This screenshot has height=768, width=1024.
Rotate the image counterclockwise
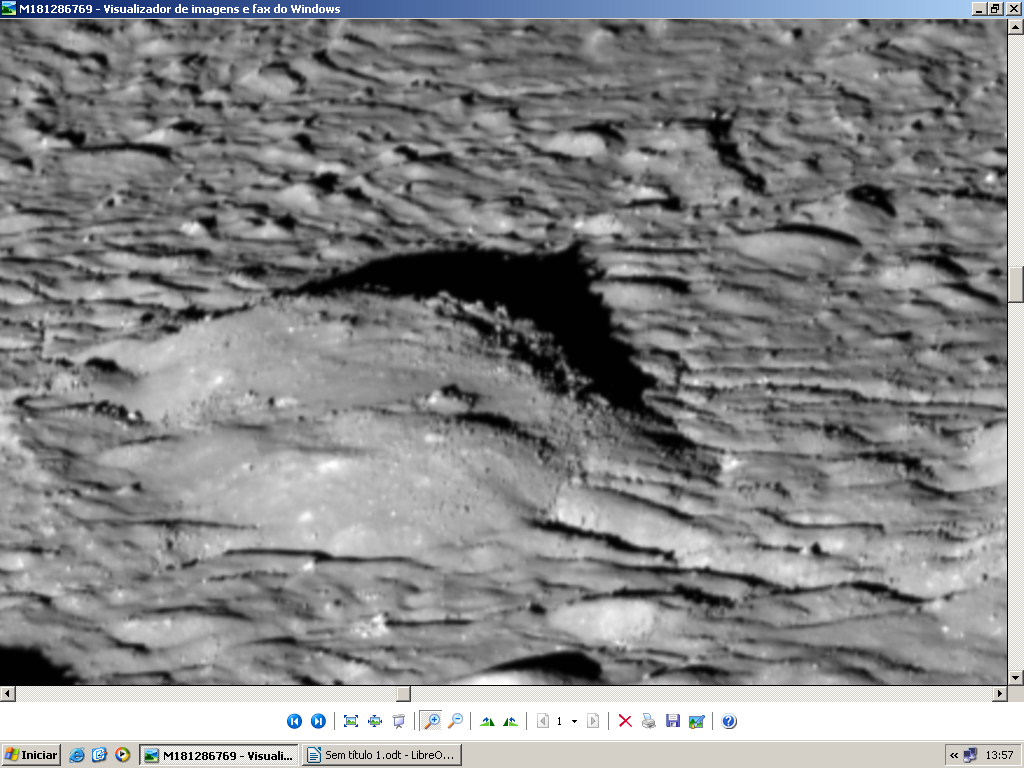point(511,721)
